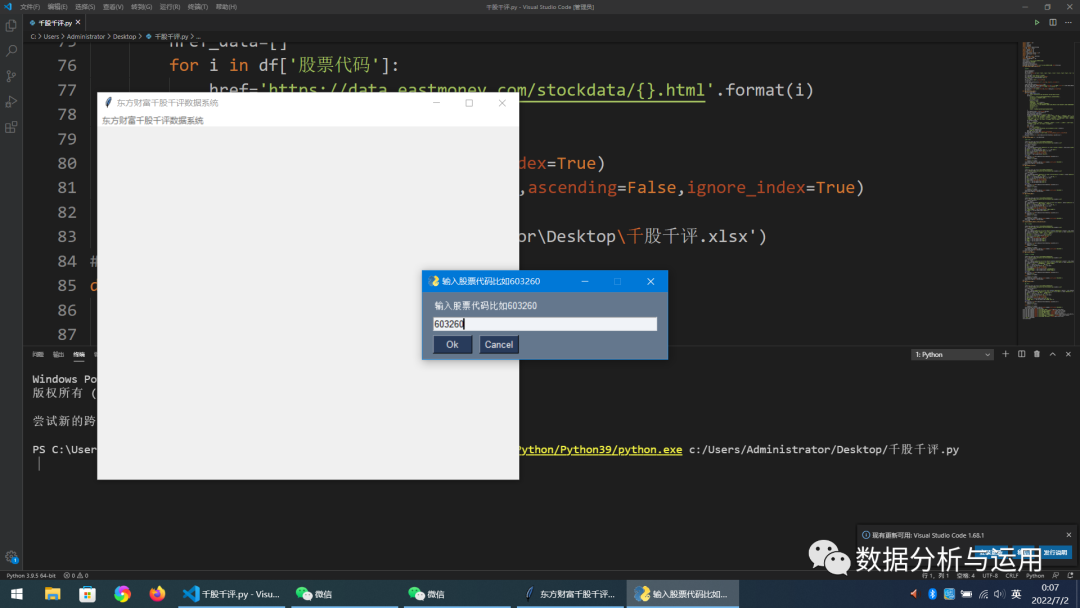Open the Search view in activity bar

click(11, 51)
